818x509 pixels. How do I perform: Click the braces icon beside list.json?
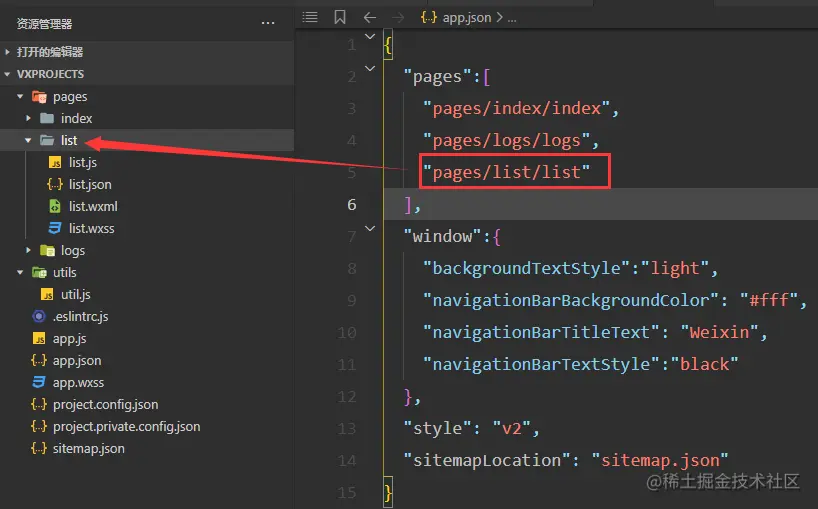point(55,184)
